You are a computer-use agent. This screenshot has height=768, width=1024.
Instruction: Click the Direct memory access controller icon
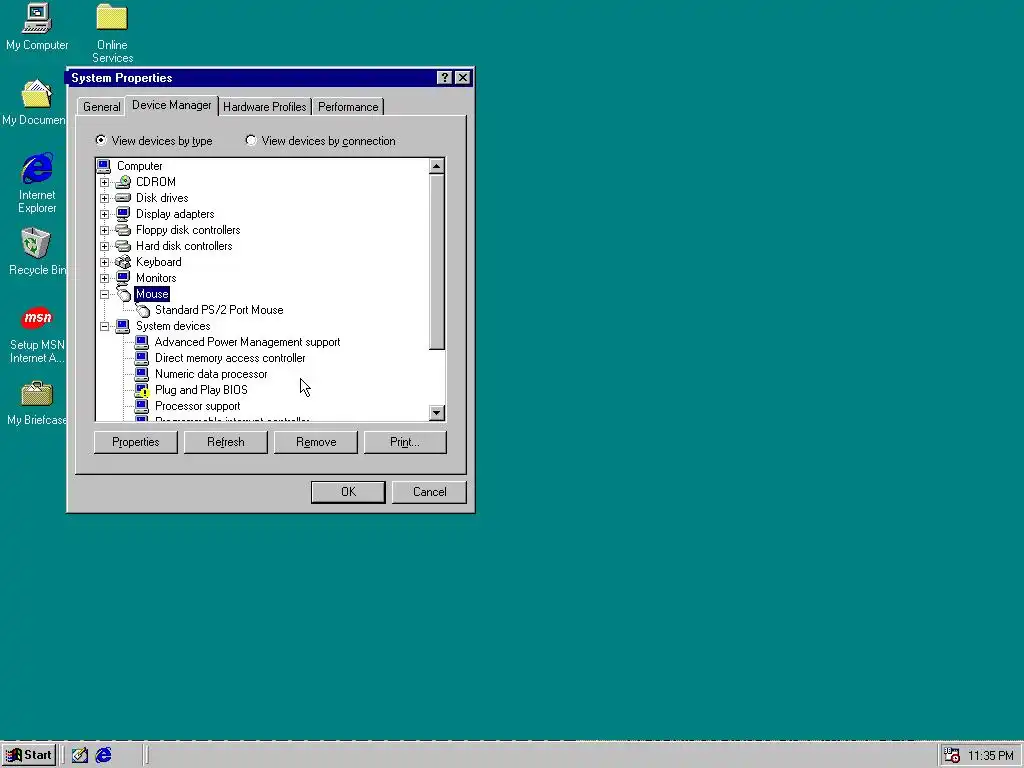[142, 358]
